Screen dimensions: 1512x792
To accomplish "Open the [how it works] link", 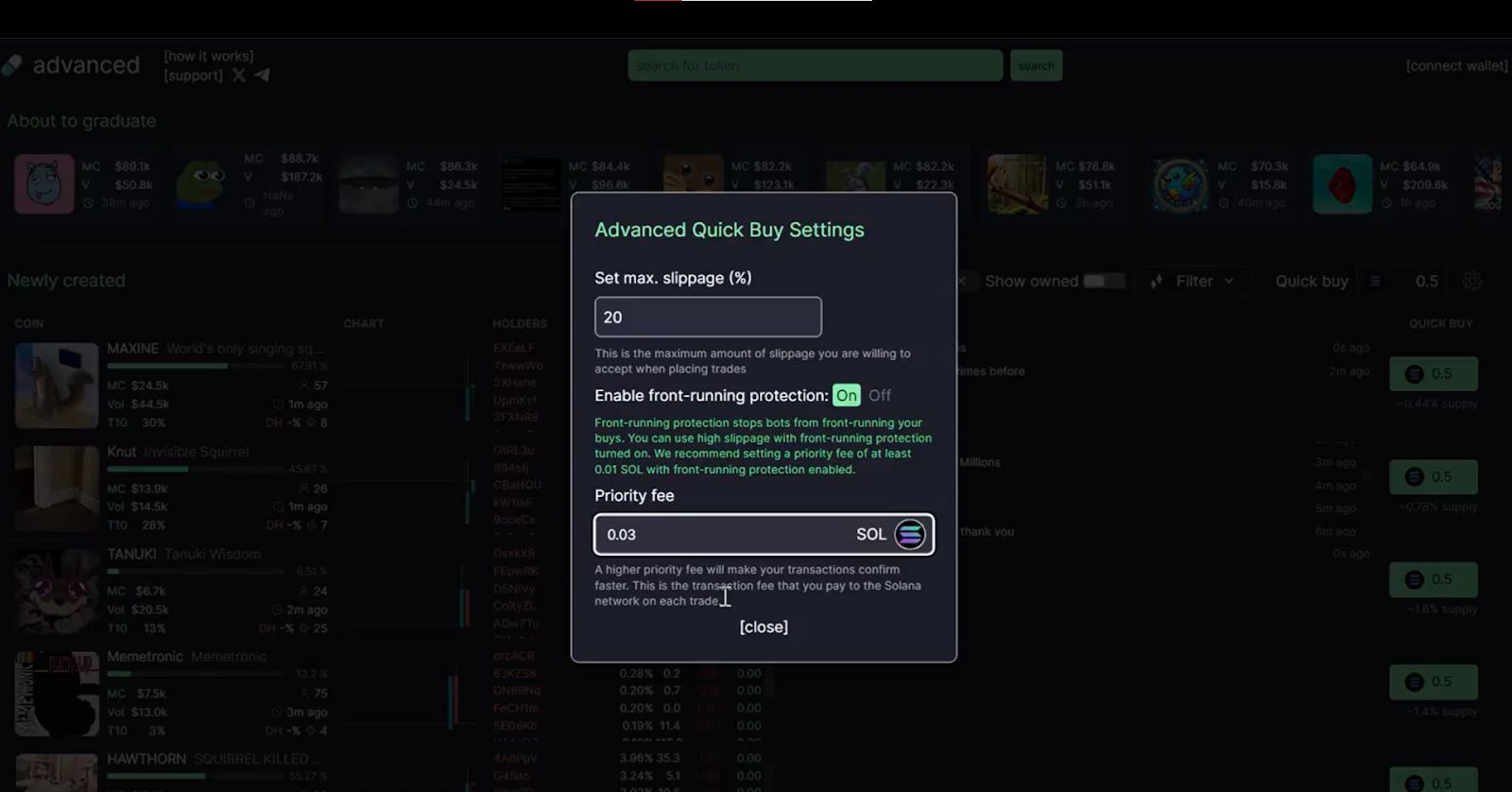I will (209, 56).
